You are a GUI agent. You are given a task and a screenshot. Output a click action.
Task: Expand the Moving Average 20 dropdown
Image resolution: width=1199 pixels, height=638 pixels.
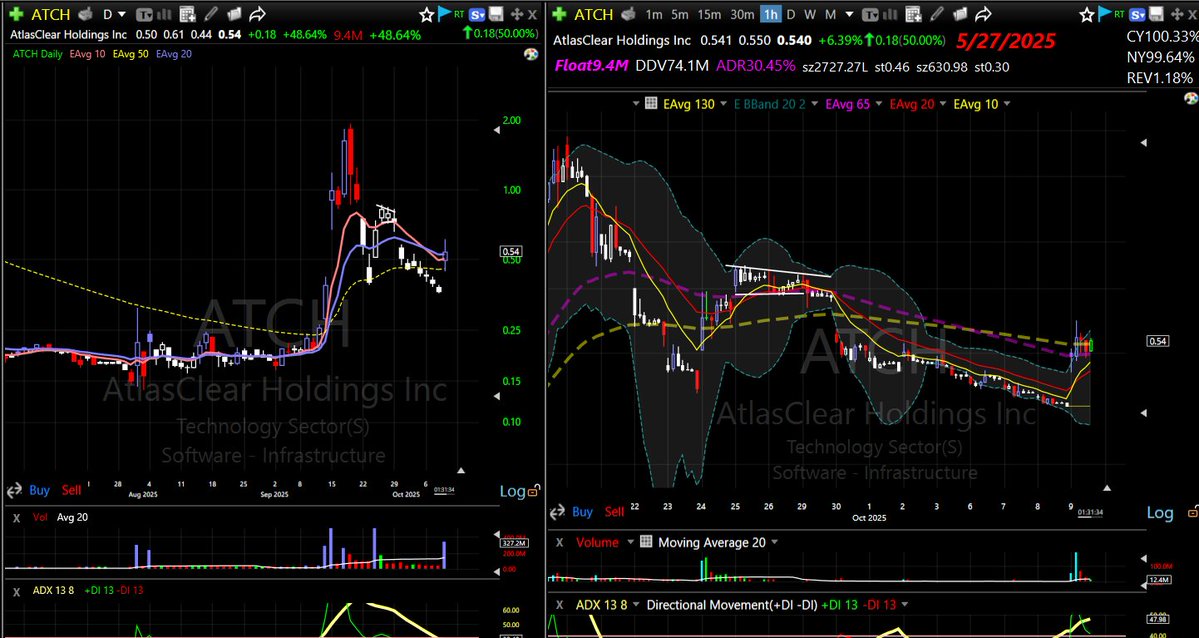pyautogui.click(x=774, y=542)
